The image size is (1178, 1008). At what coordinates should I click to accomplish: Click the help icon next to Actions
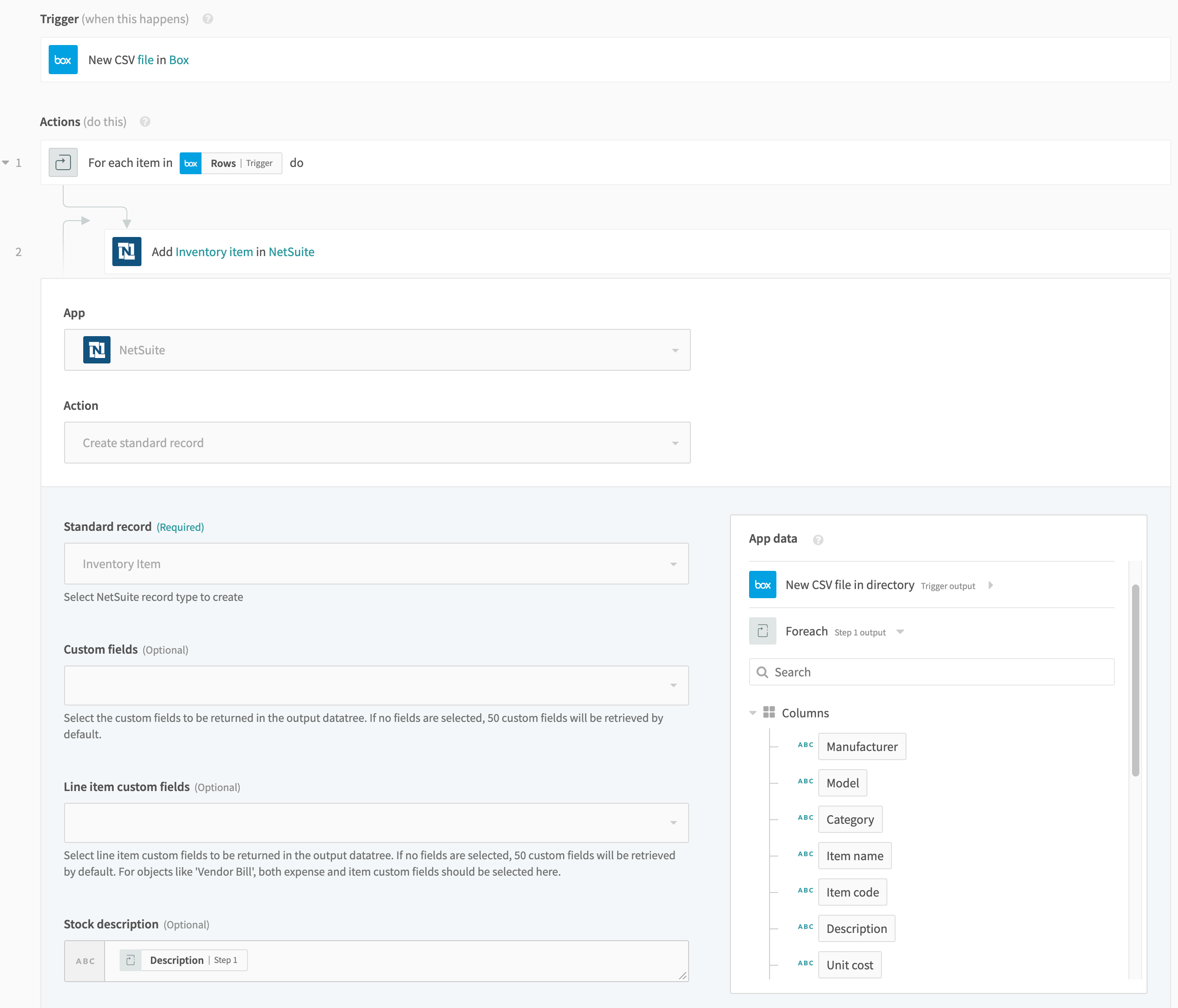(145, 121)
